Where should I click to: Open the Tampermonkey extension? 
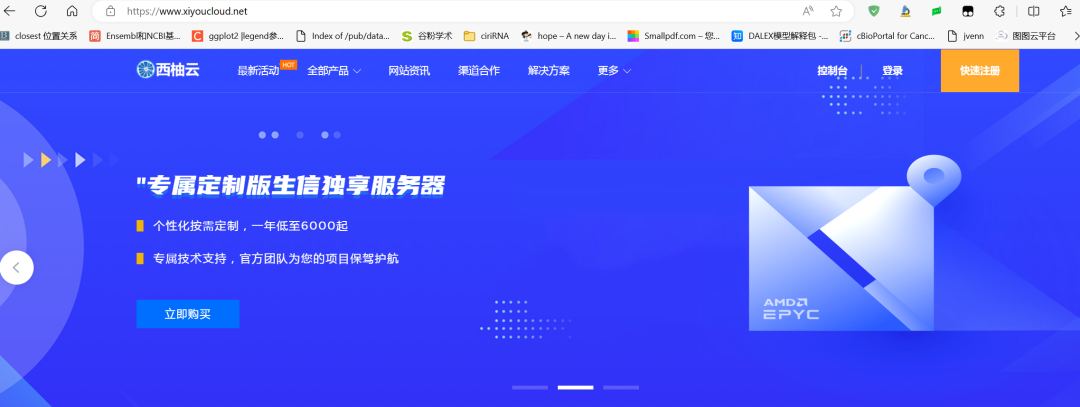click(x=968, y=12)
